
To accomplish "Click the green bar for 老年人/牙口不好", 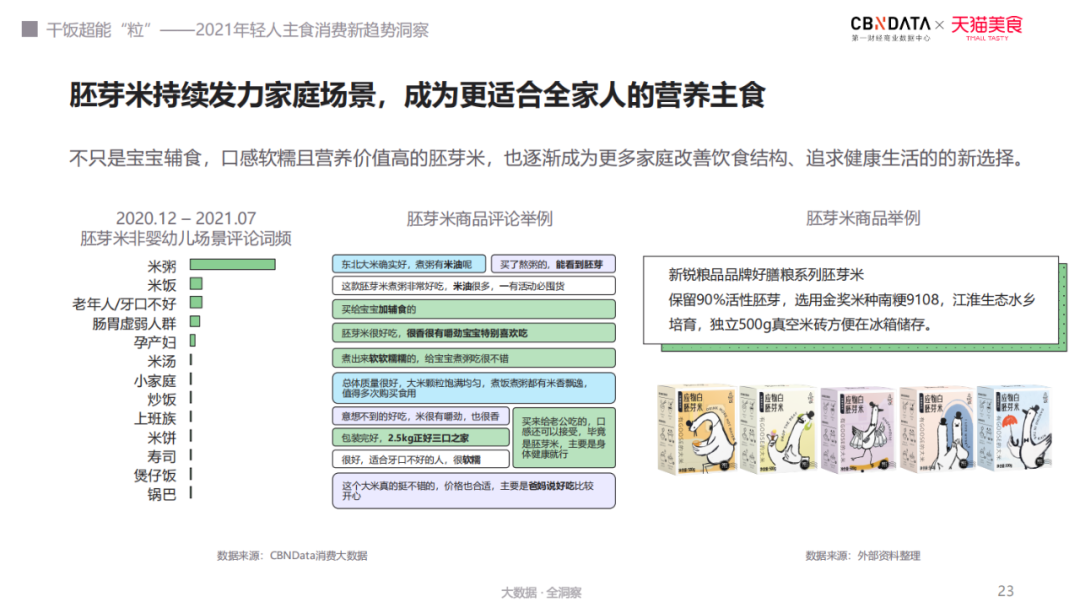I will pos(196,302).
